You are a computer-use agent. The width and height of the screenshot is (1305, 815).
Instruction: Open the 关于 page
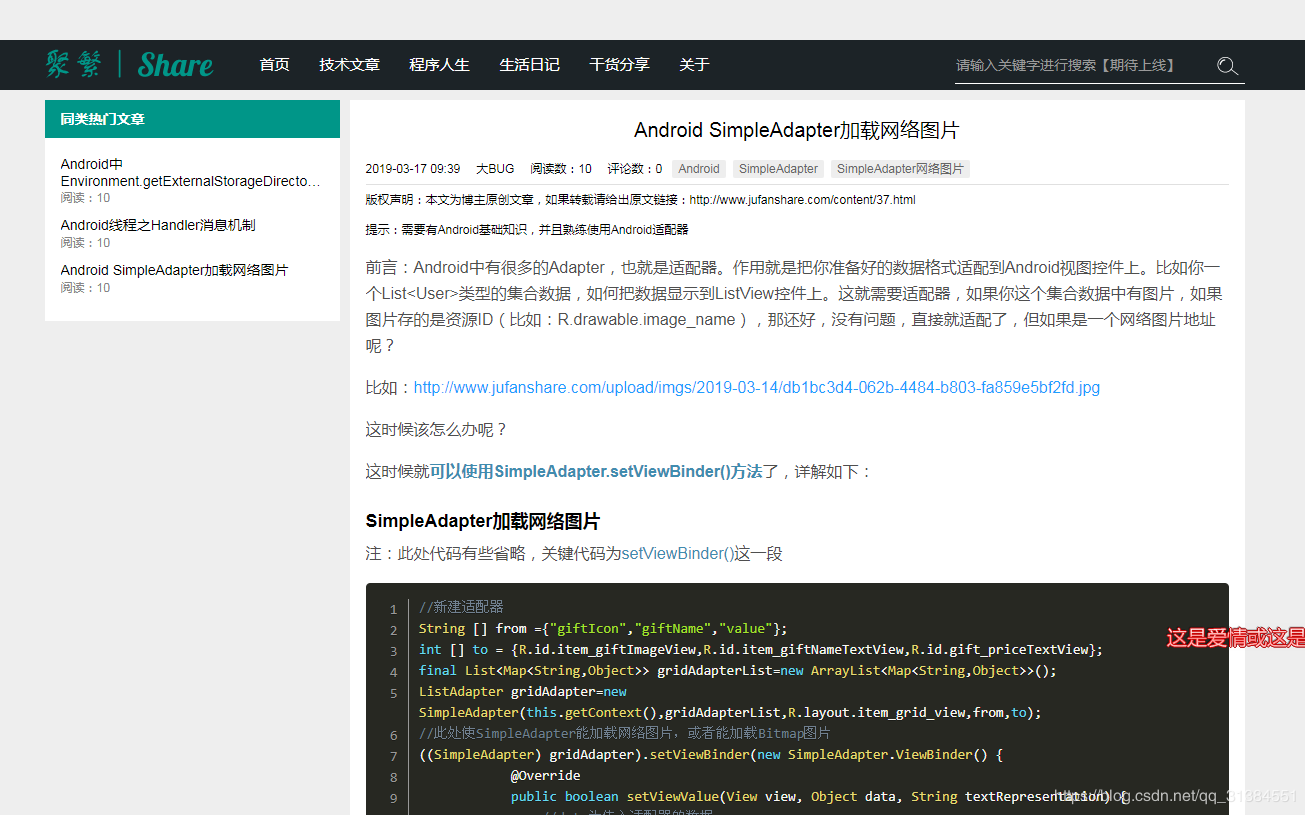pyautogui.click(x=694, y=65)
